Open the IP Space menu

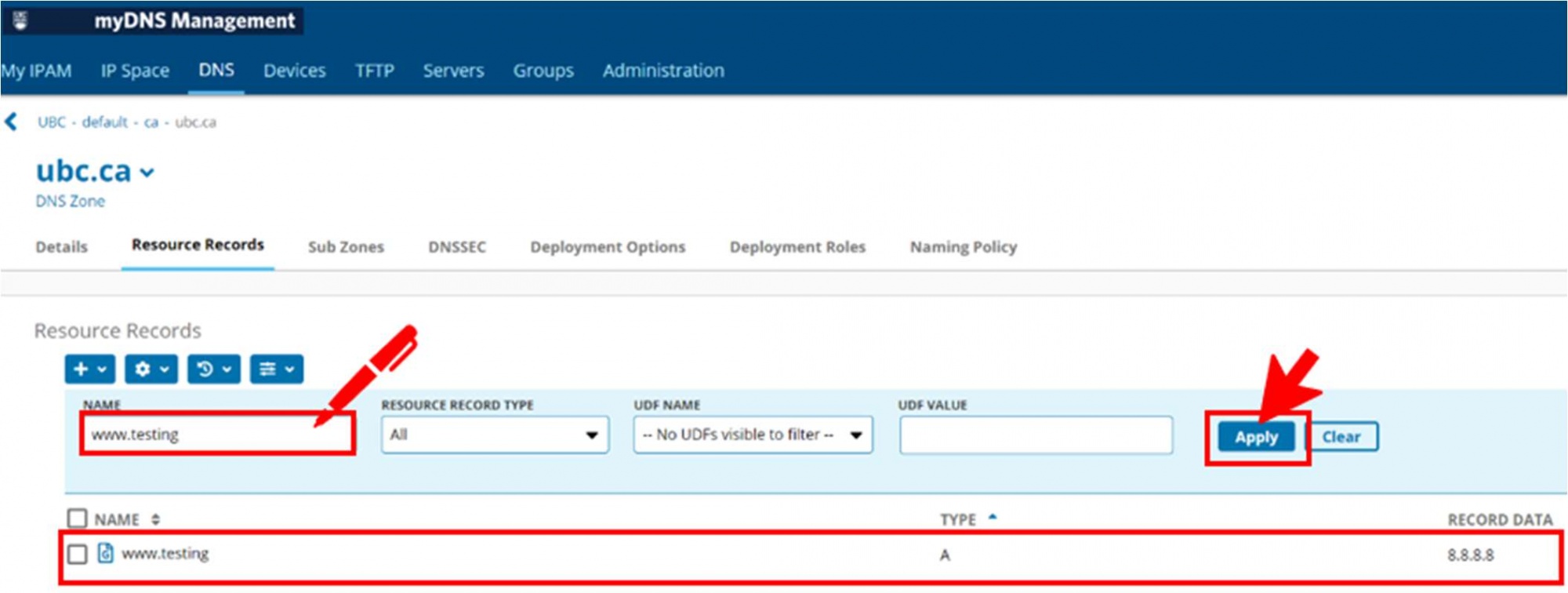[x=135, y=71]
